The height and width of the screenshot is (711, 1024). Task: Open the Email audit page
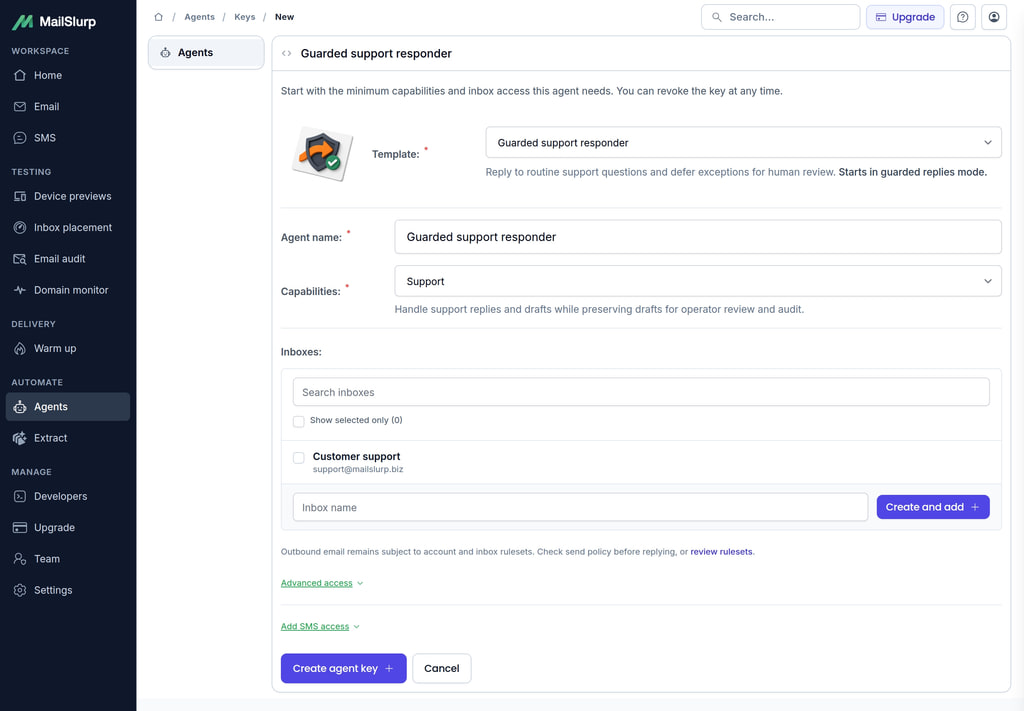68,259
